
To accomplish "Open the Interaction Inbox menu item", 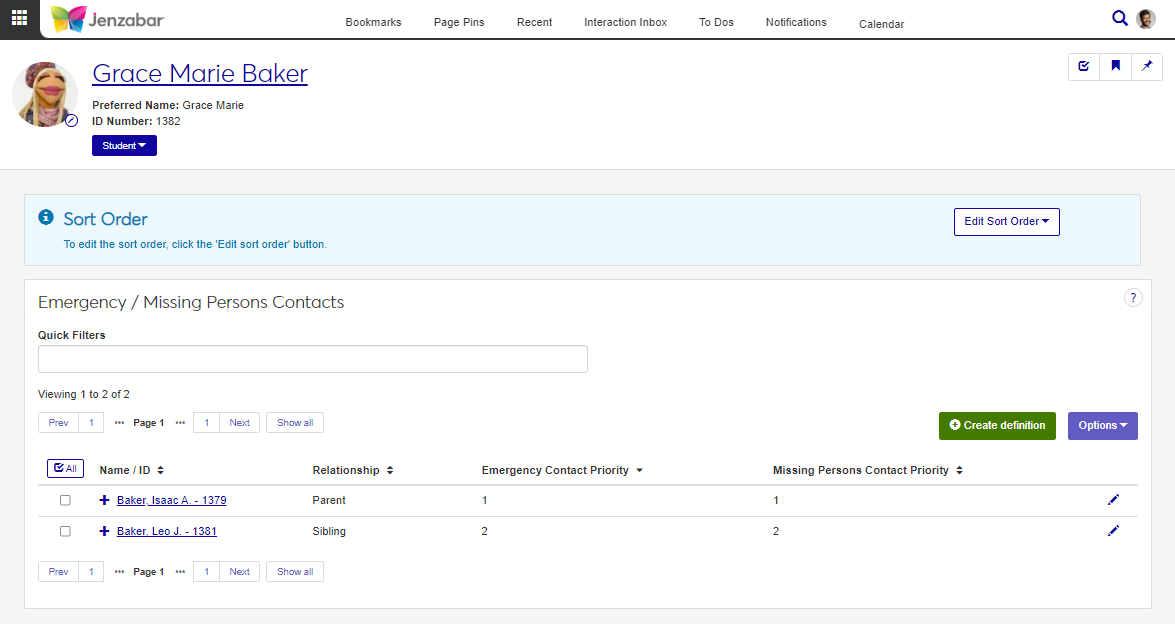I will tap(625, 22).
